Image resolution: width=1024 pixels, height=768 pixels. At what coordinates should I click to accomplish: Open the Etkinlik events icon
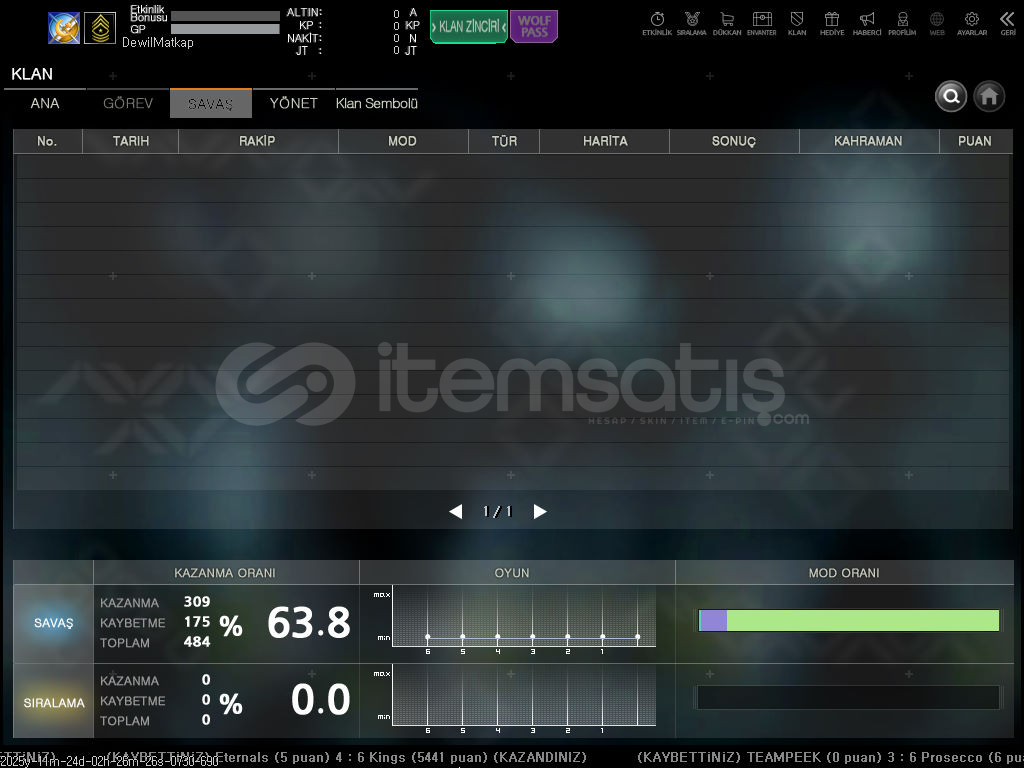pos(657,22)
